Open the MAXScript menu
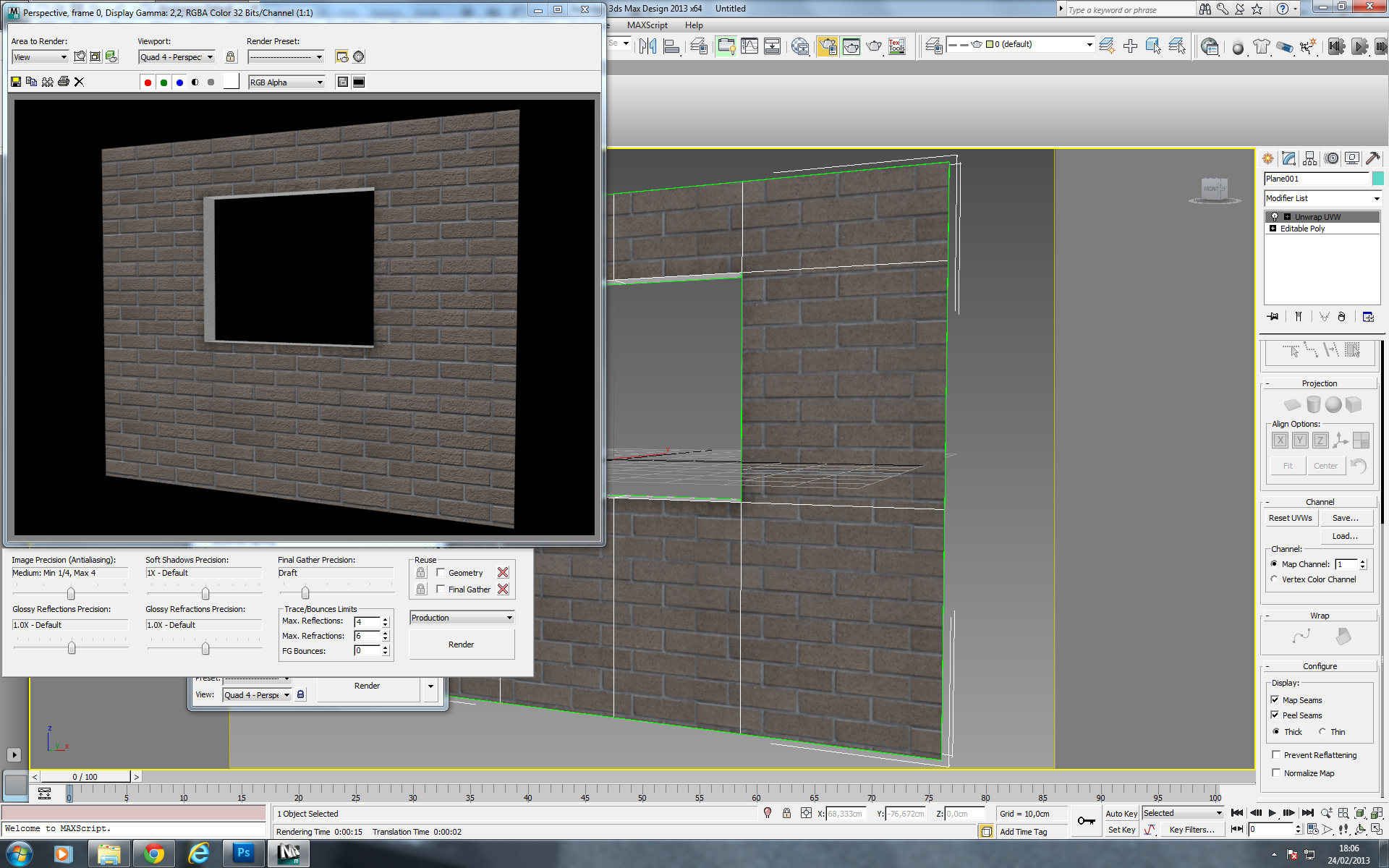 (647, 25)
